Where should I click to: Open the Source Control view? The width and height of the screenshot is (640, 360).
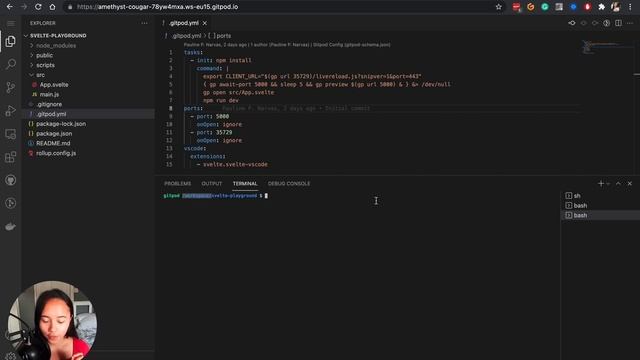(11, 87)
